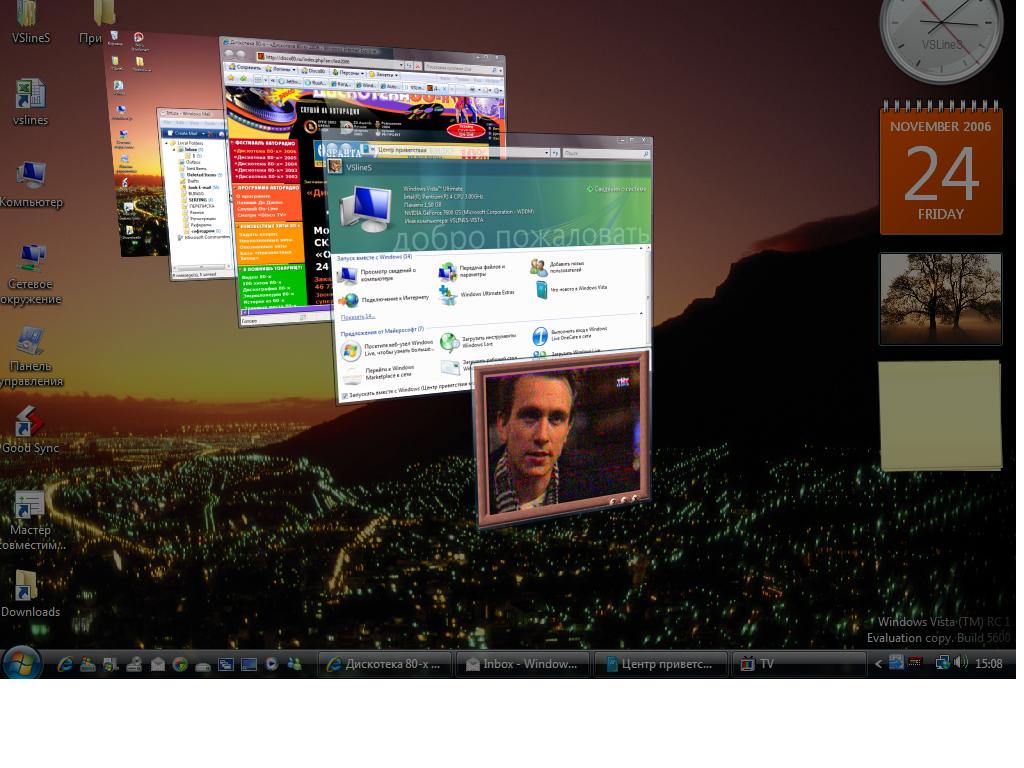Launch Windows Media Player from Quick Launch

pos(272,664)
